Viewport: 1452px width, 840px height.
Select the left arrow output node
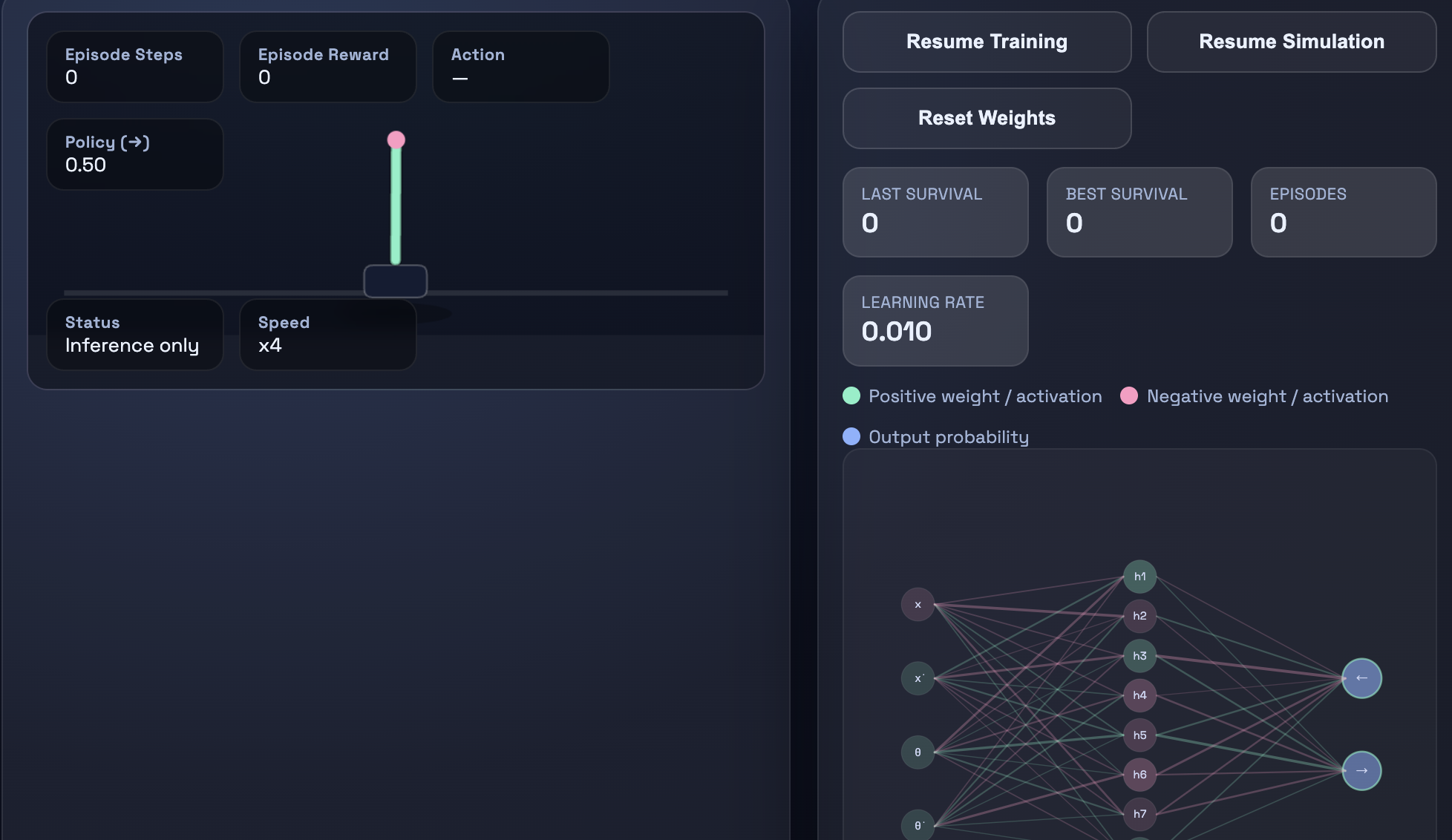[x=1361, y=678]
